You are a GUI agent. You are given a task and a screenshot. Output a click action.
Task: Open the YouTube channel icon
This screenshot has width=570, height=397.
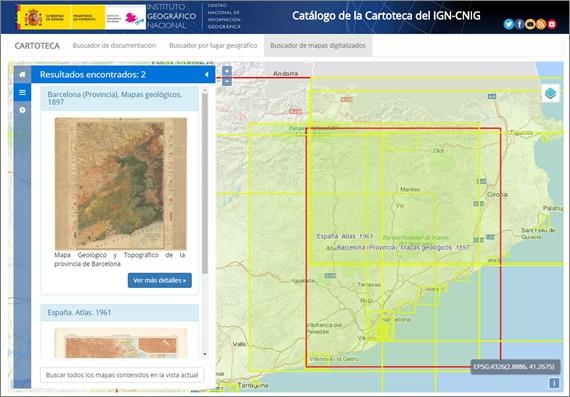(552, 24)
